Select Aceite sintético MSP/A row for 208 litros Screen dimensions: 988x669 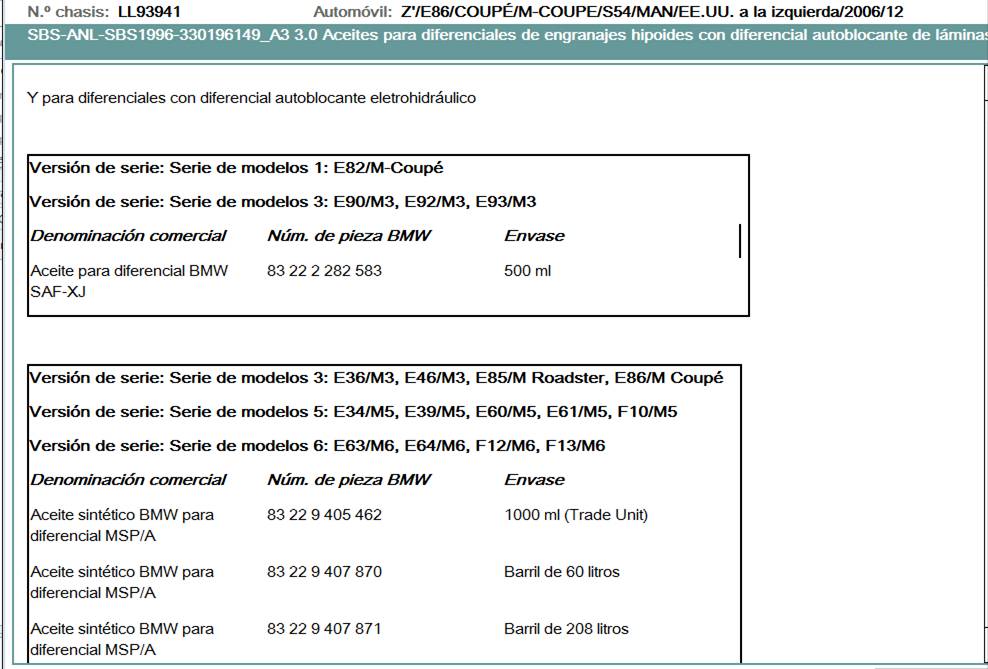tap(122, 638)
